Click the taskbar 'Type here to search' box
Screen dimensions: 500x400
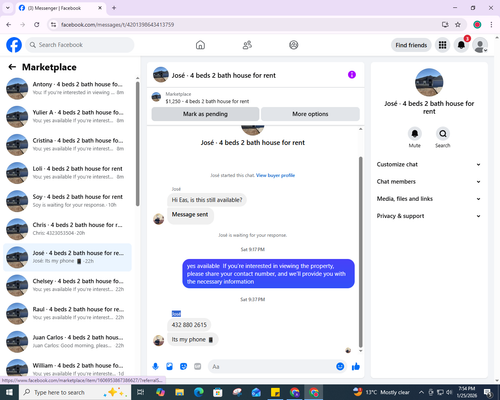click(x=75, y=392)
